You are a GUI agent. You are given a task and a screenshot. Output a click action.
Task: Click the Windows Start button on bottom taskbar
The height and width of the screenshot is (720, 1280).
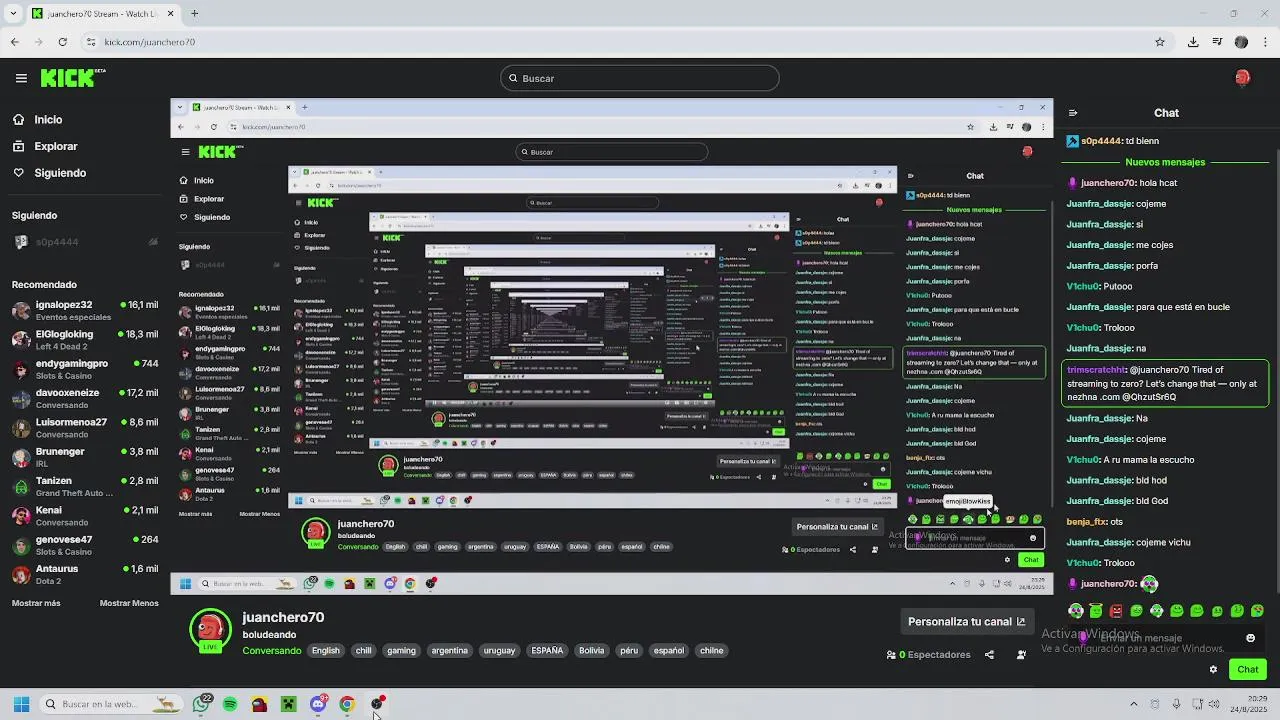point(21,704)
